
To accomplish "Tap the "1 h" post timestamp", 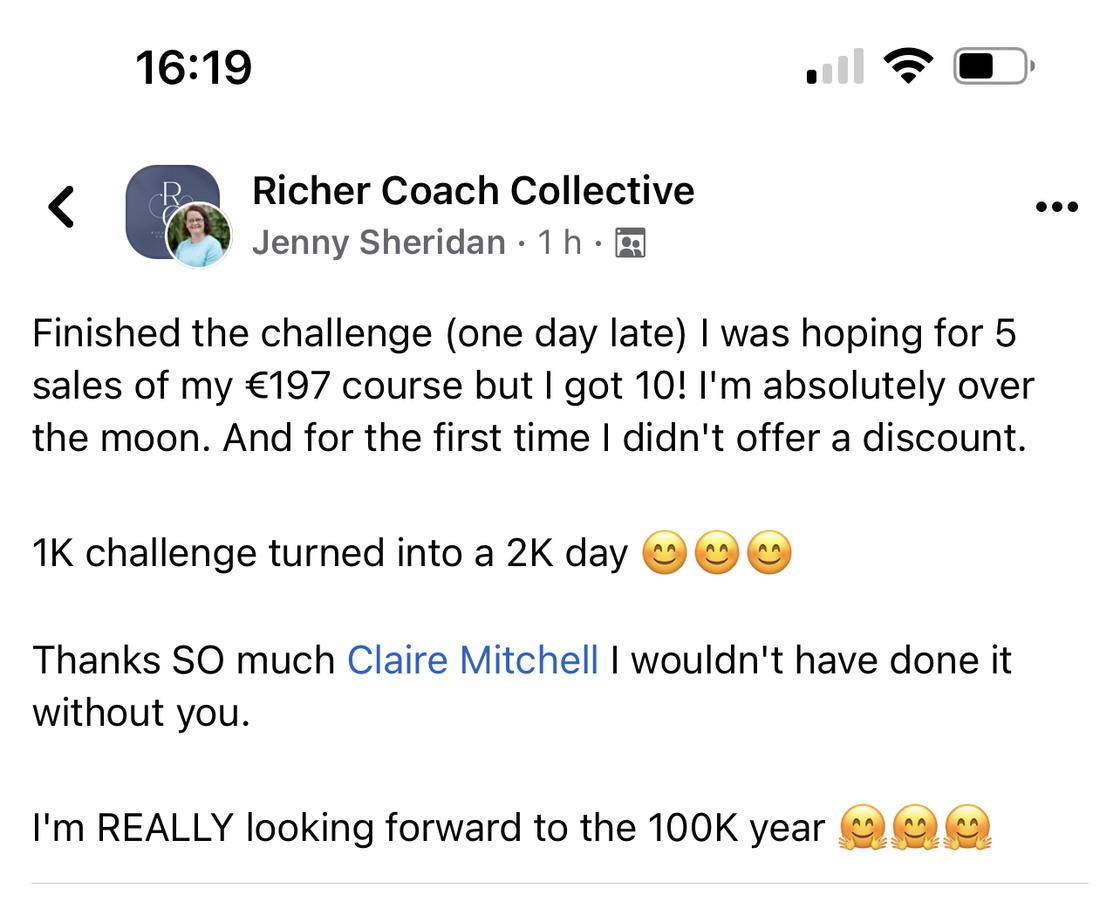I will tap(560, 242).
